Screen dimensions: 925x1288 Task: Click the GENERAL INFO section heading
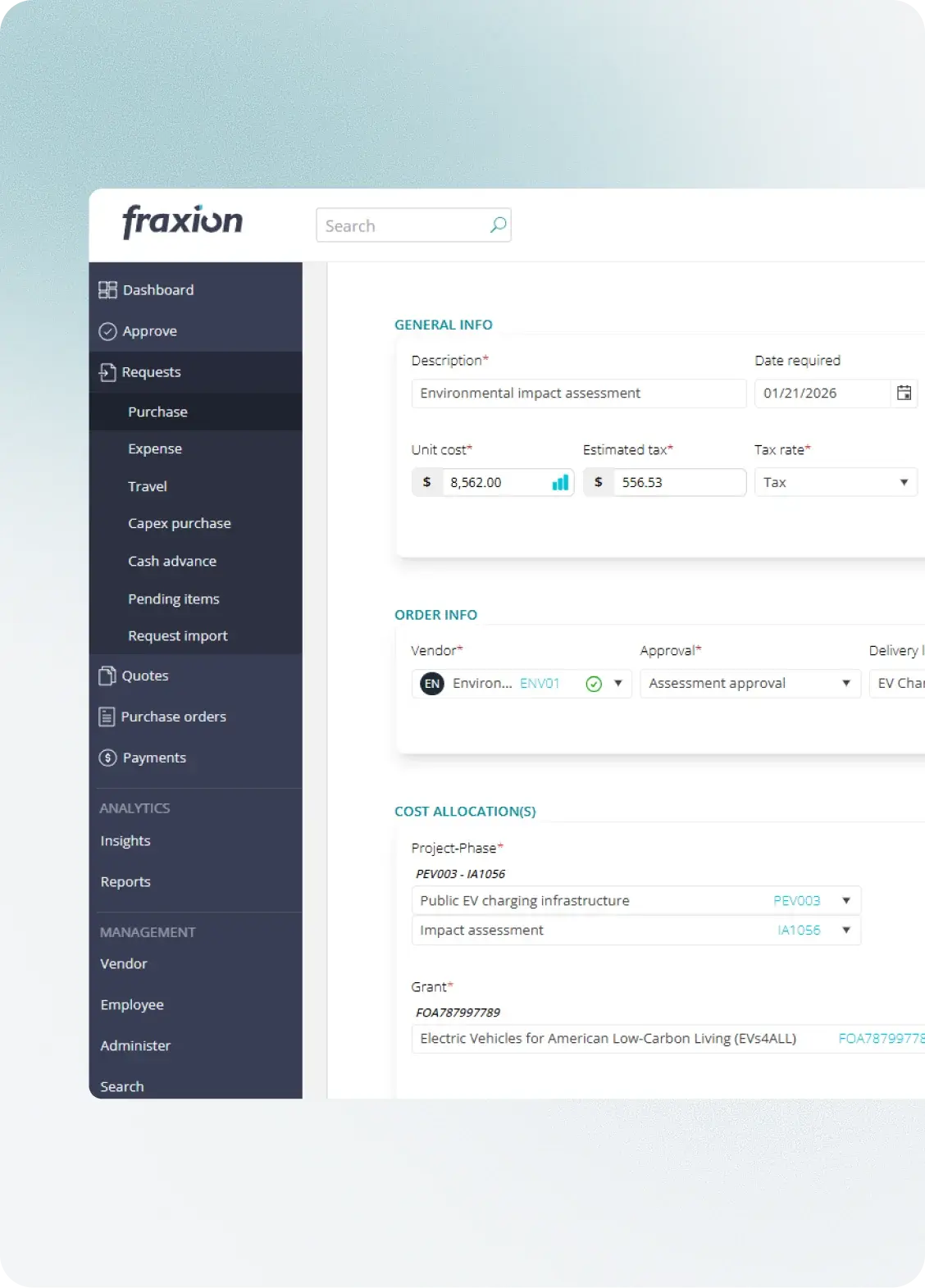[x=444, y=325]
